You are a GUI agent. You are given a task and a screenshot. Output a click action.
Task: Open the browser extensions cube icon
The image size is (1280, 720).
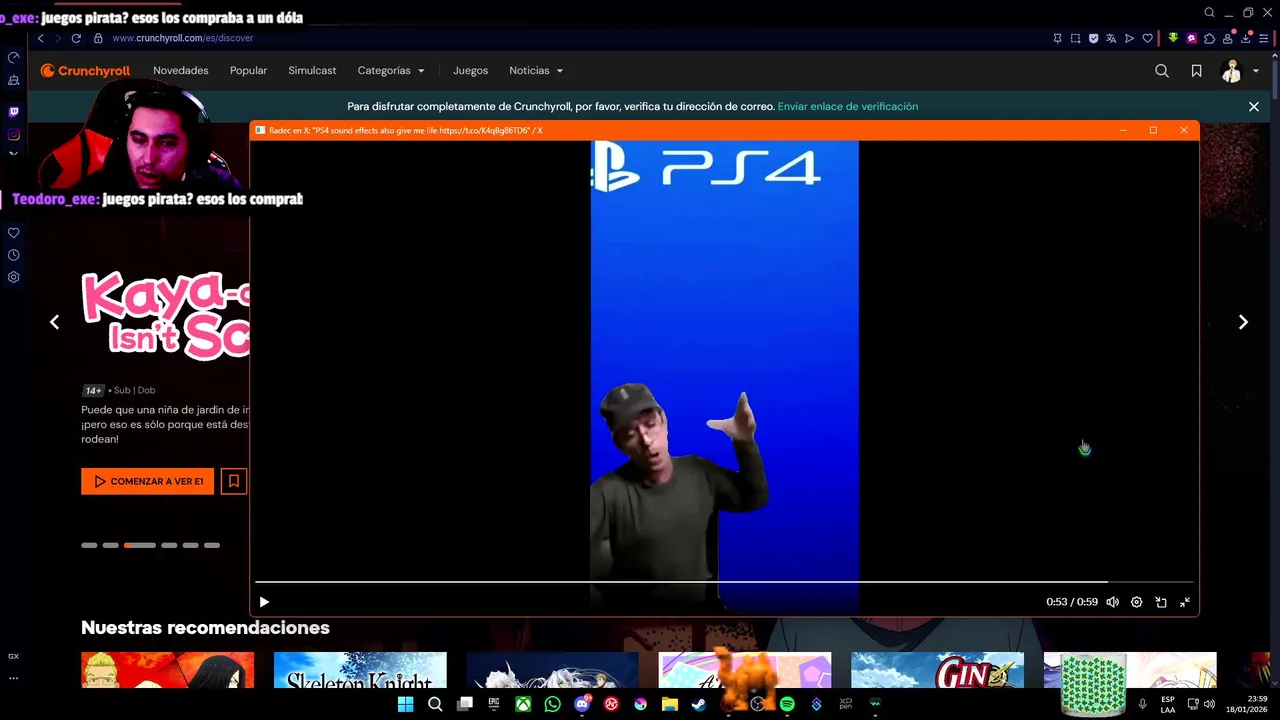[x=1209, y=38]
